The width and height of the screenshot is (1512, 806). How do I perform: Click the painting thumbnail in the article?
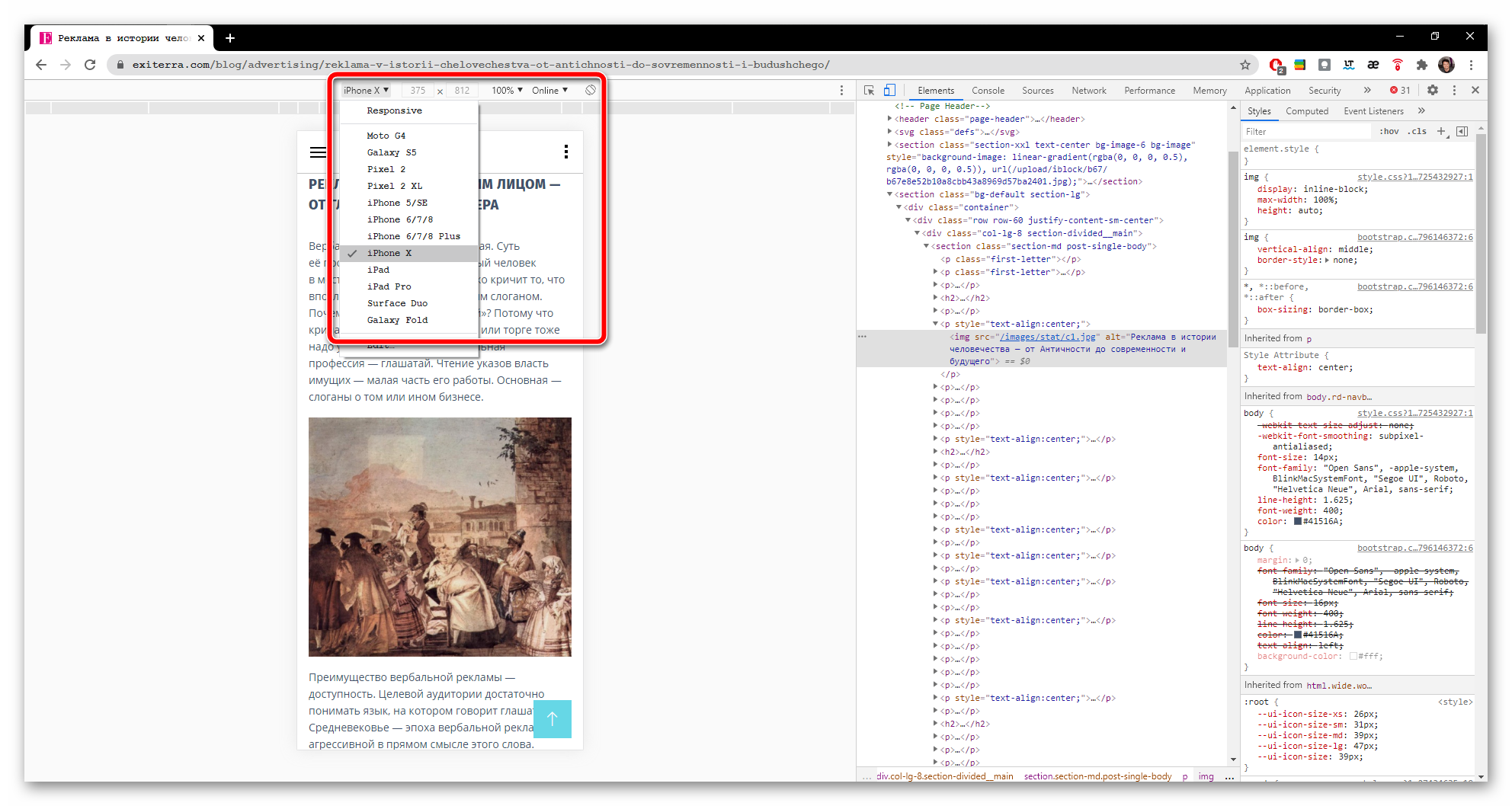pos(440,537)
